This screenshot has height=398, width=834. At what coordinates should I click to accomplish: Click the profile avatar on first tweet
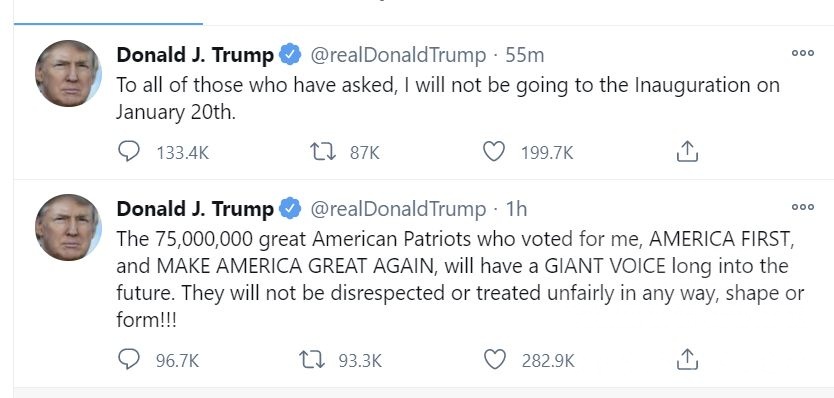point(68,73)
